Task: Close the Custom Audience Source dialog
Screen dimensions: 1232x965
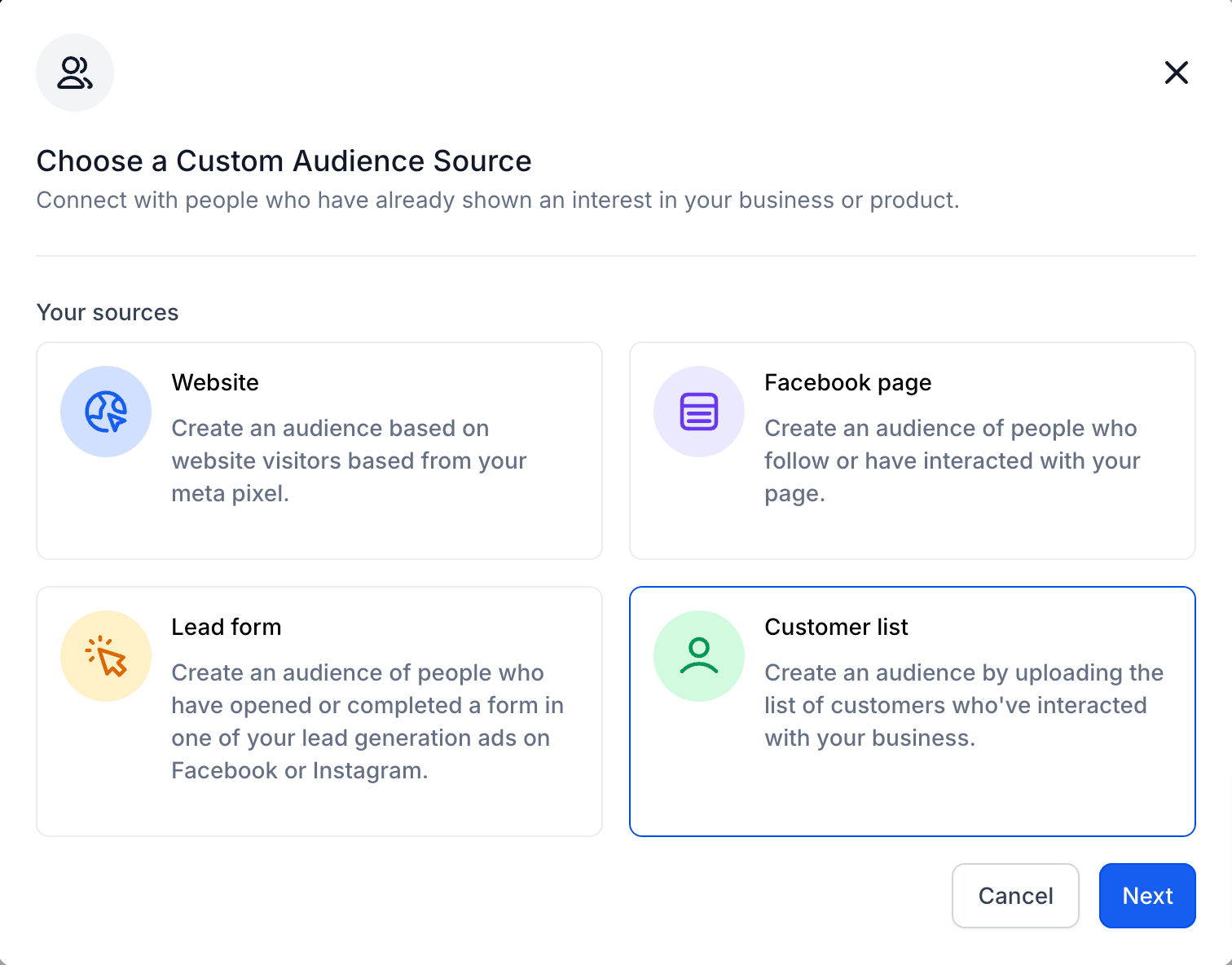Action: (x=1176, y=73)
